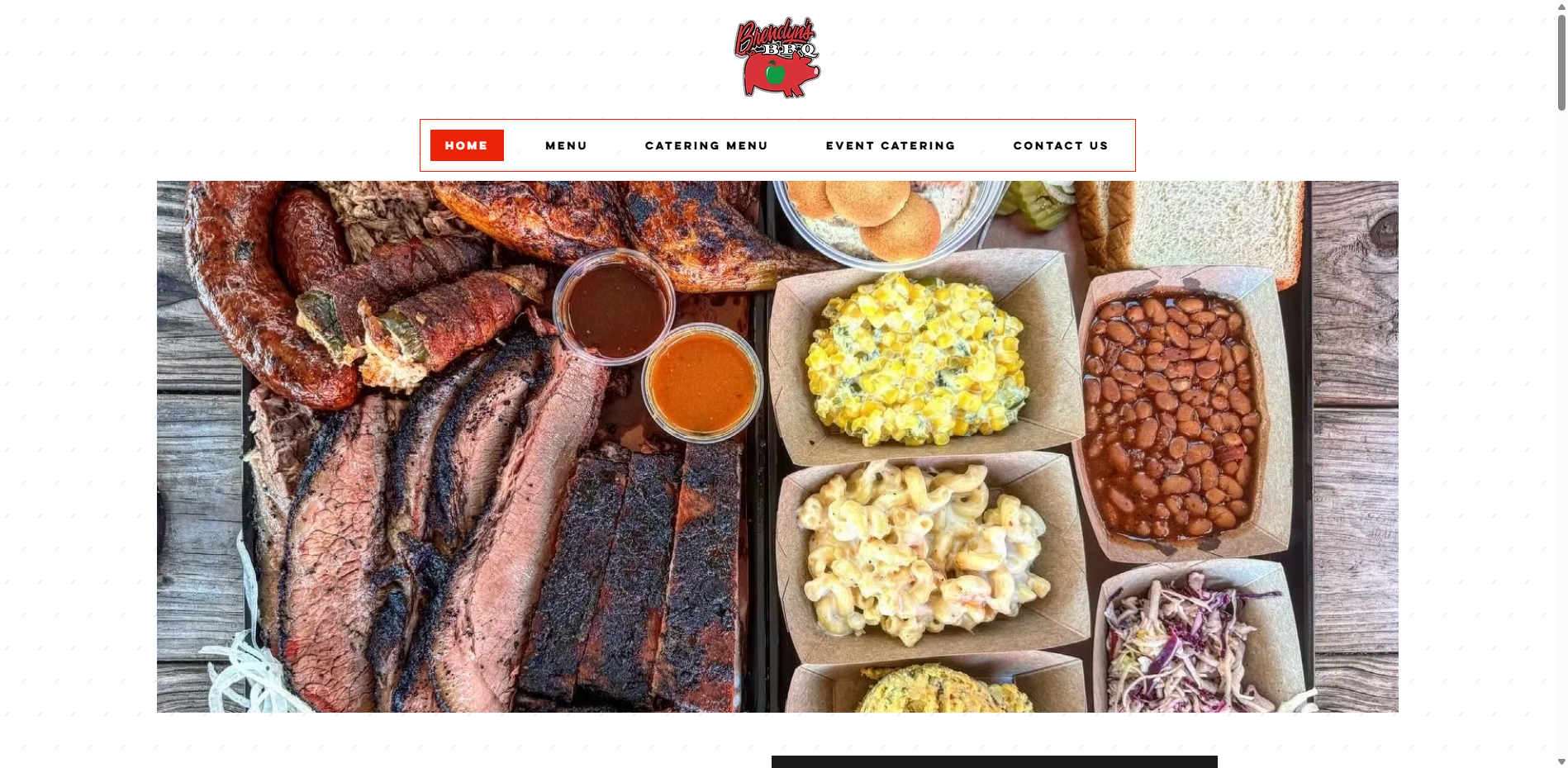
Task: Go to the Home page tab
Action: click(x=467, y=145)
